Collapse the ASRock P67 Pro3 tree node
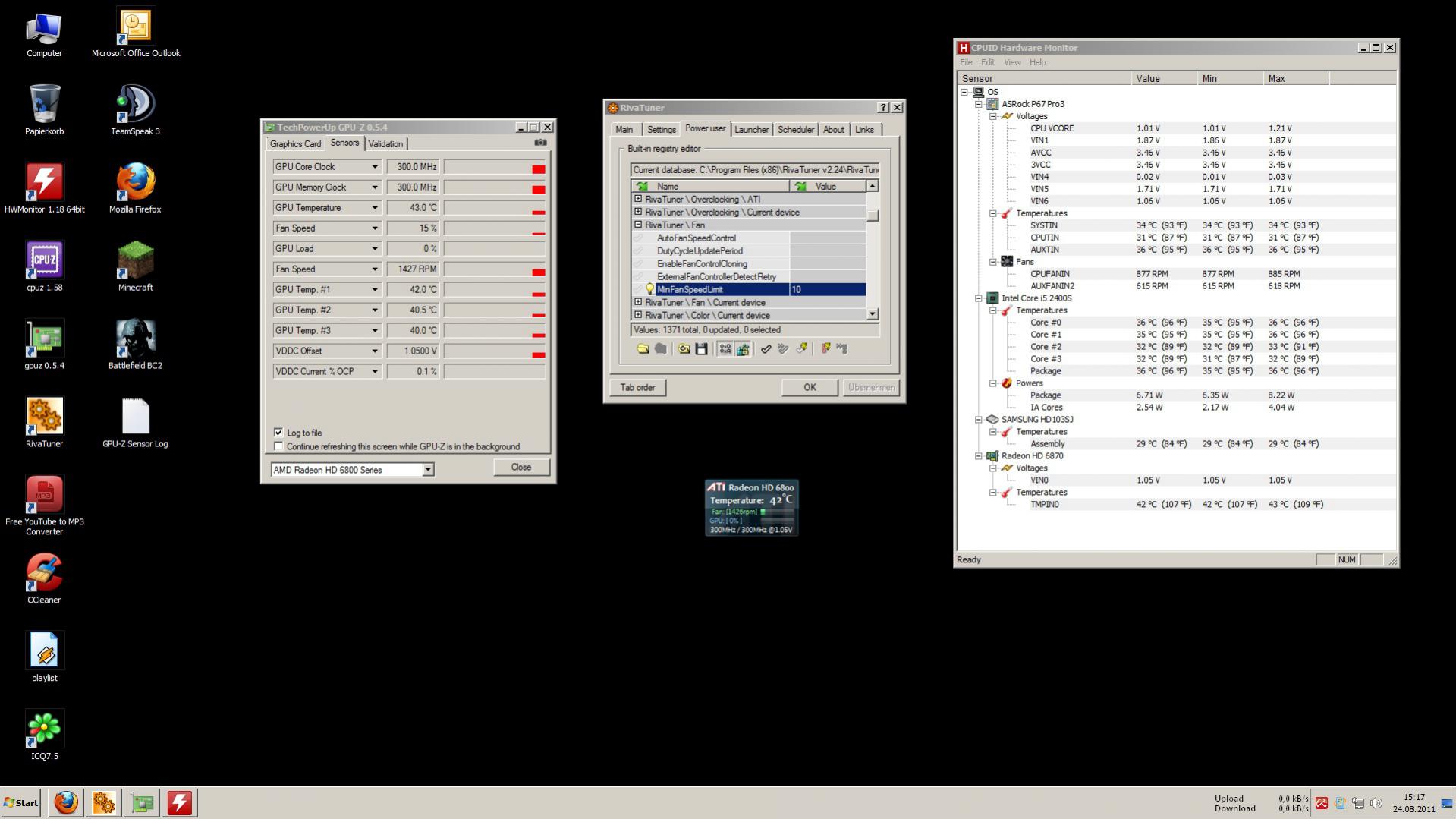Image resolution: width=1456 pixels, height=819 pixels. (x=979, y=104)
